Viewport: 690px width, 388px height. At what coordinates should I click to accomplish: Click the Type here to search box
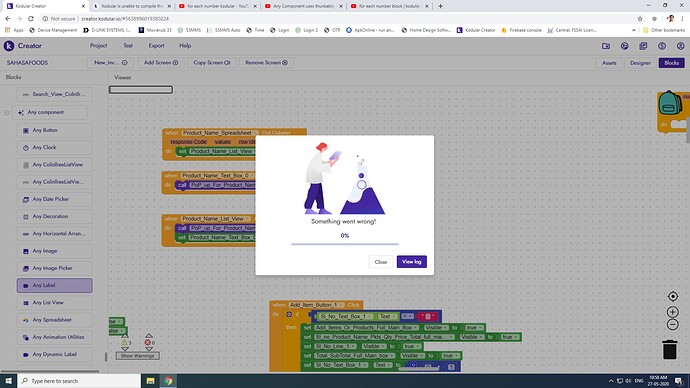79,381
